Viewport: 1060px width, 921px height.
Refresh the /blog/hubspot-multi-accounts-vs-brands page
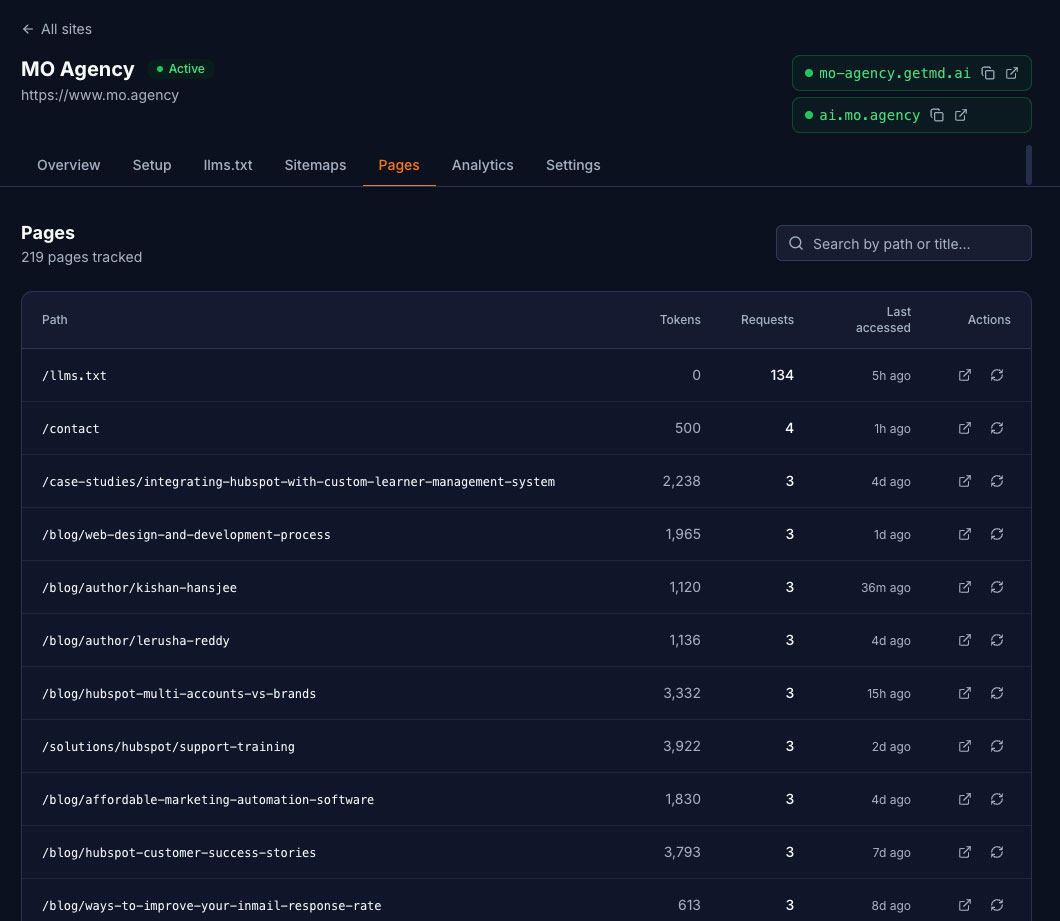pos(997,693)
